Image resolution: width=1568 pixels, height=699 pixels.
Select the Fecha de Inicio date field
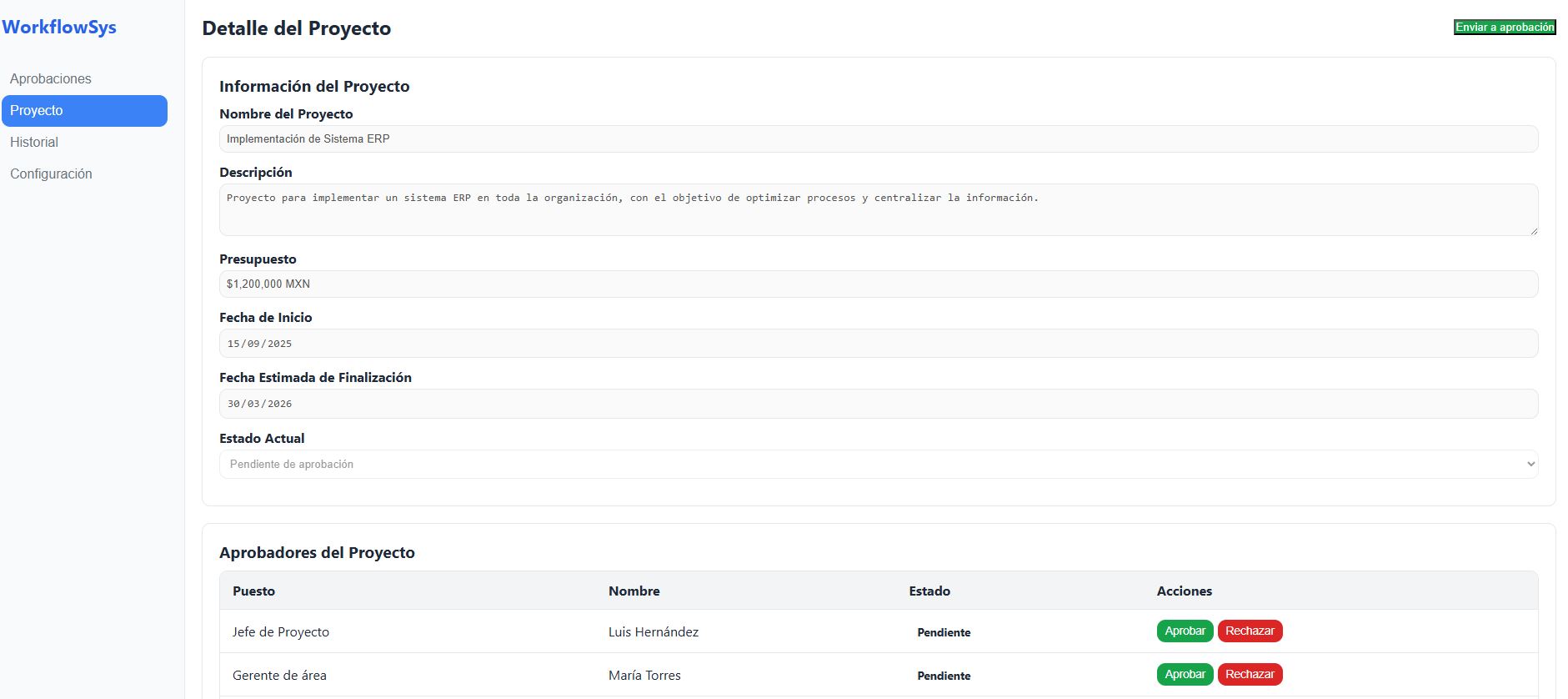pos(878,344)
